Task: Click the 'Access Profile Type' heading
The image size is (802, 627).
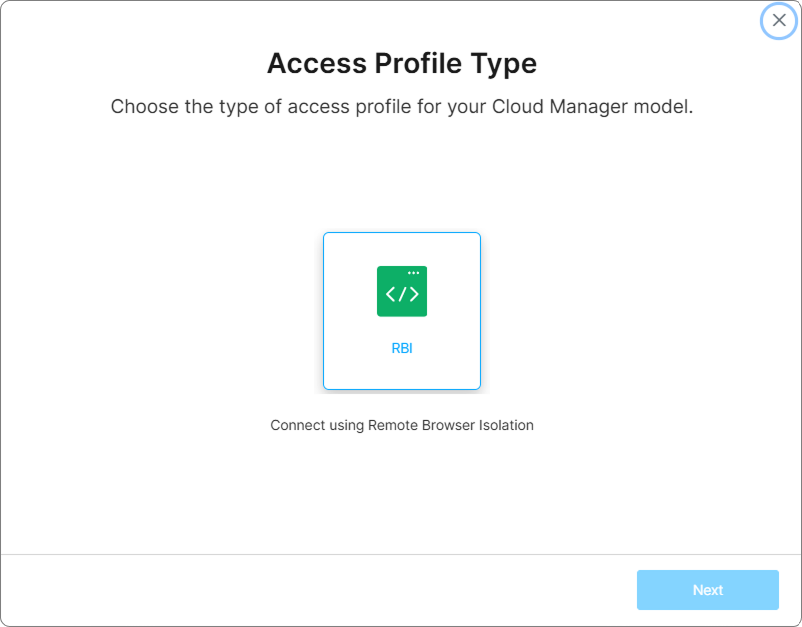Action: point(402,63)
